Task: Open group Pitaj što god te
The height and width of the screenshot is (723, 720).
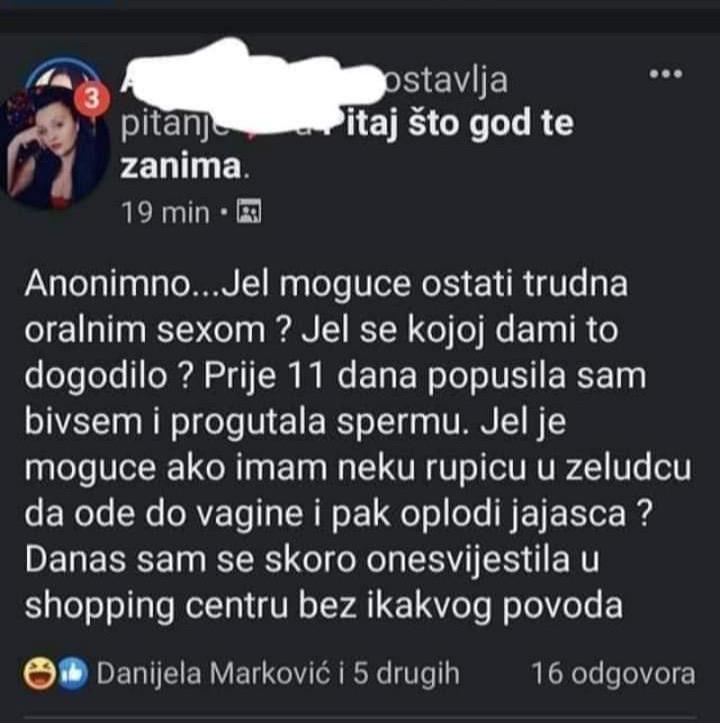Action: click(x=452, y=124)
